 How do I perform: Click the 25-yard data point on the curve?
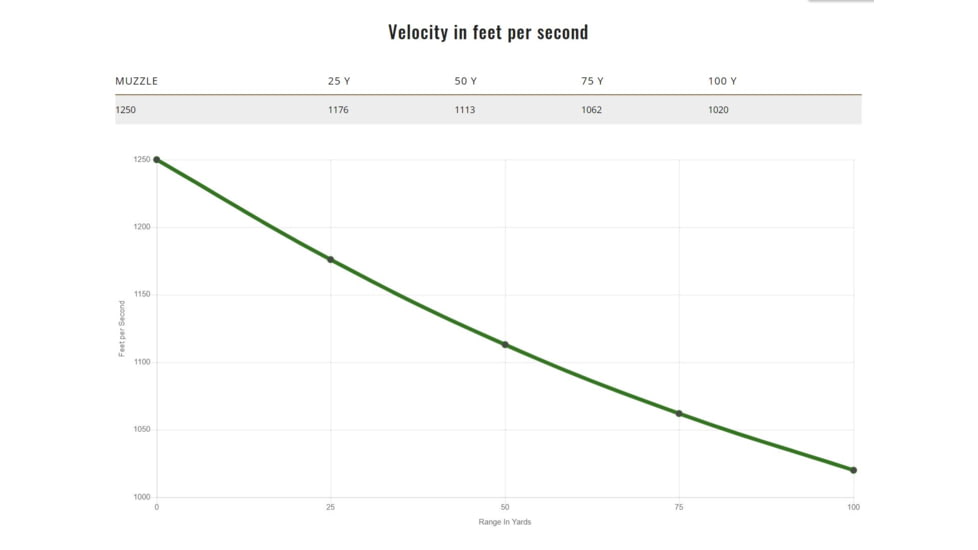click(x=331, y=260)
